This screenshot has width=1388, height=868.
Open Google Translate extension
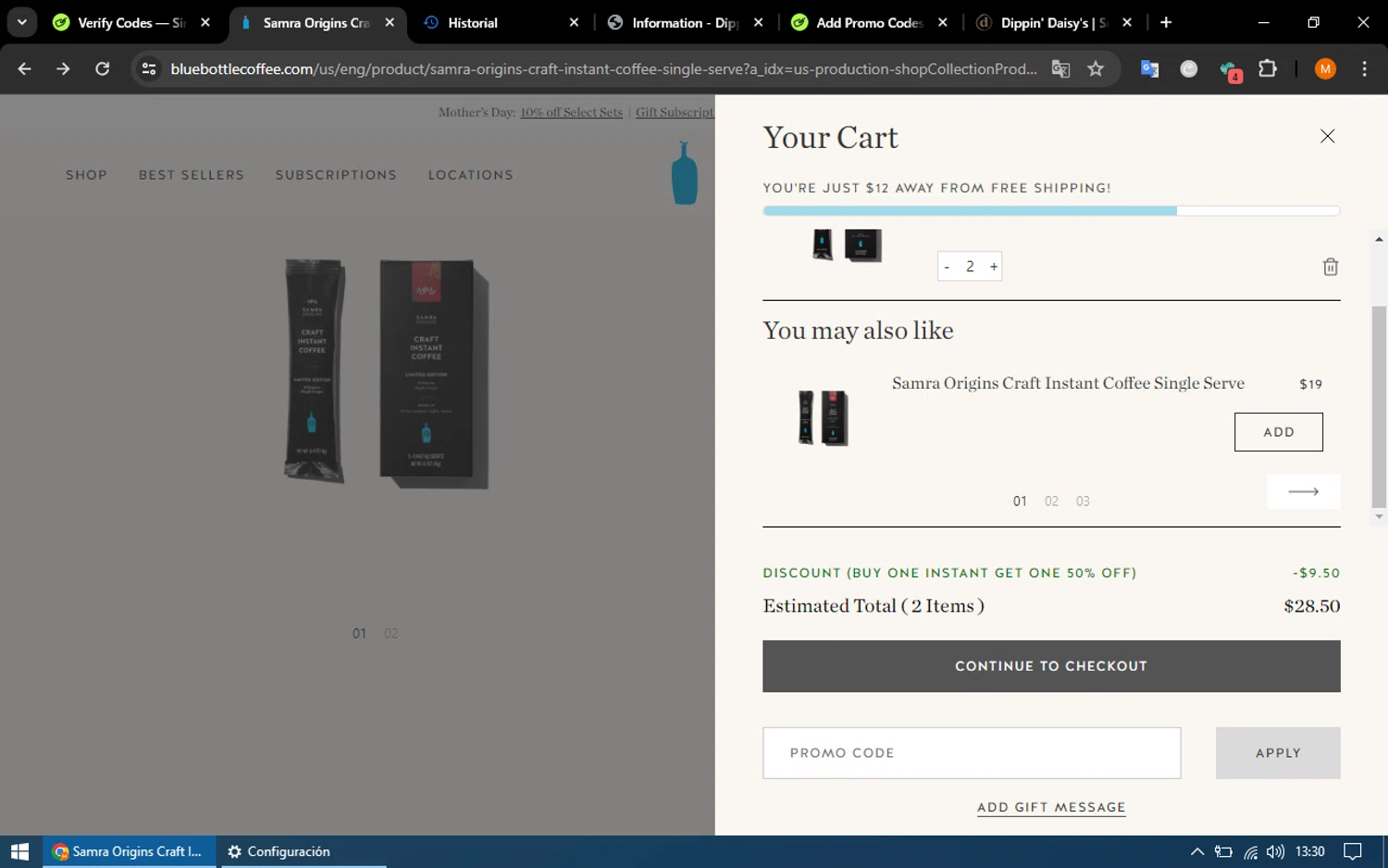(x=1149, y=68)
